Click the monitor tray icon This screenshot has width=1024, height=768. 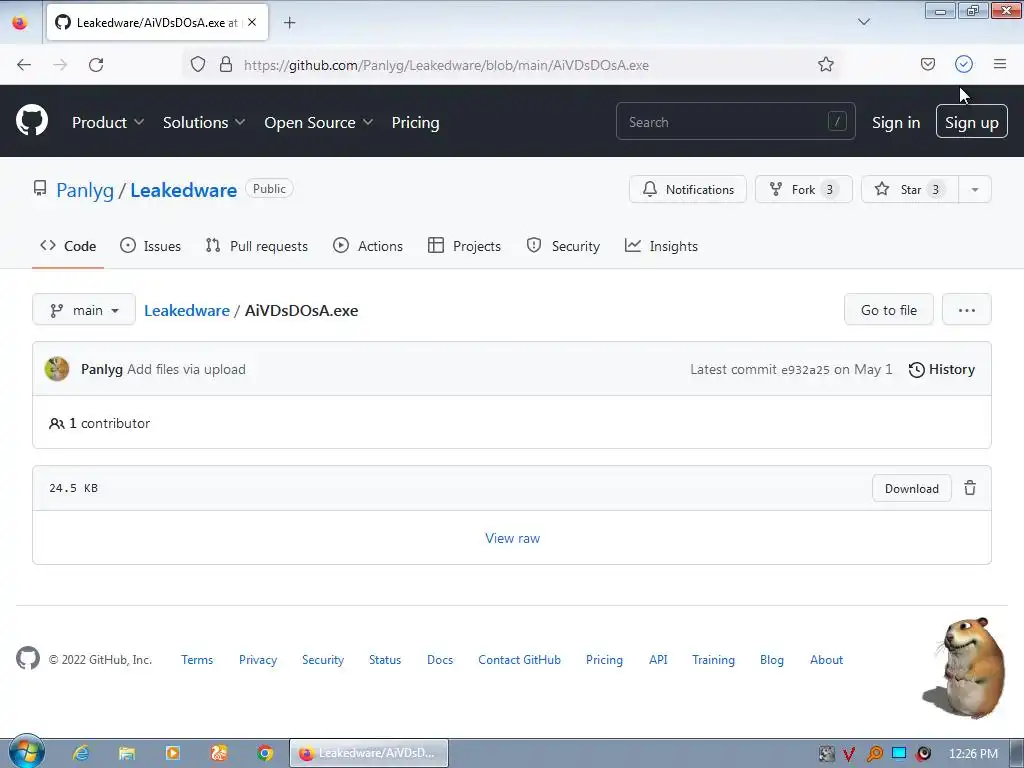coord(899,753)
